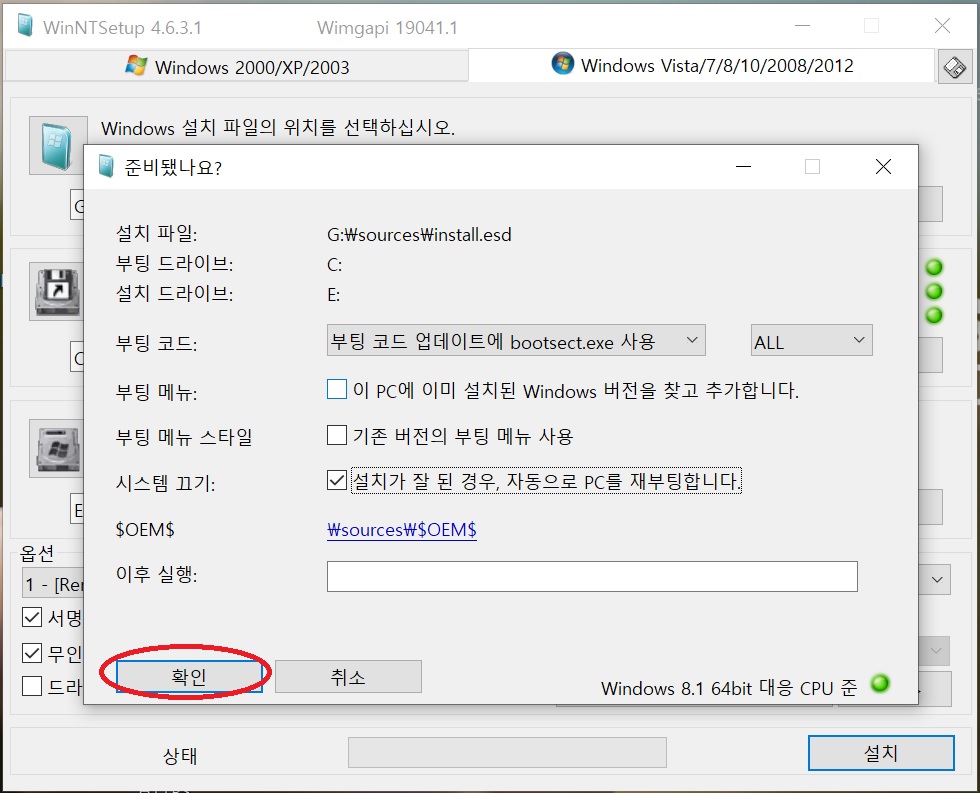This screenshot has height=793, width=980.
Task: Click the disk tool icon beside the tabs
Action: [x=955, y=67]
